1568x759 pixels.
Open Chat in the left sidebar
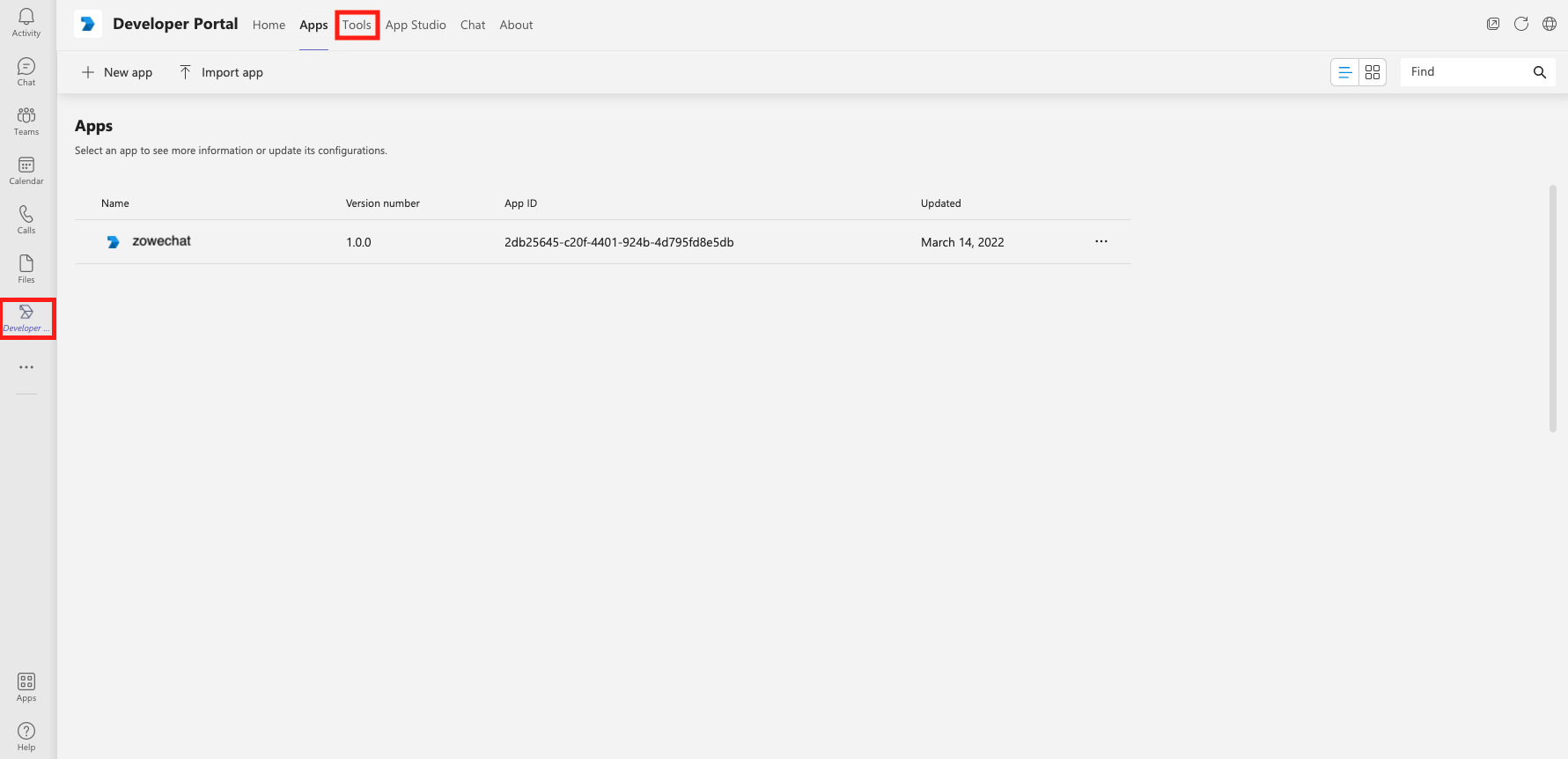point(26,72)
